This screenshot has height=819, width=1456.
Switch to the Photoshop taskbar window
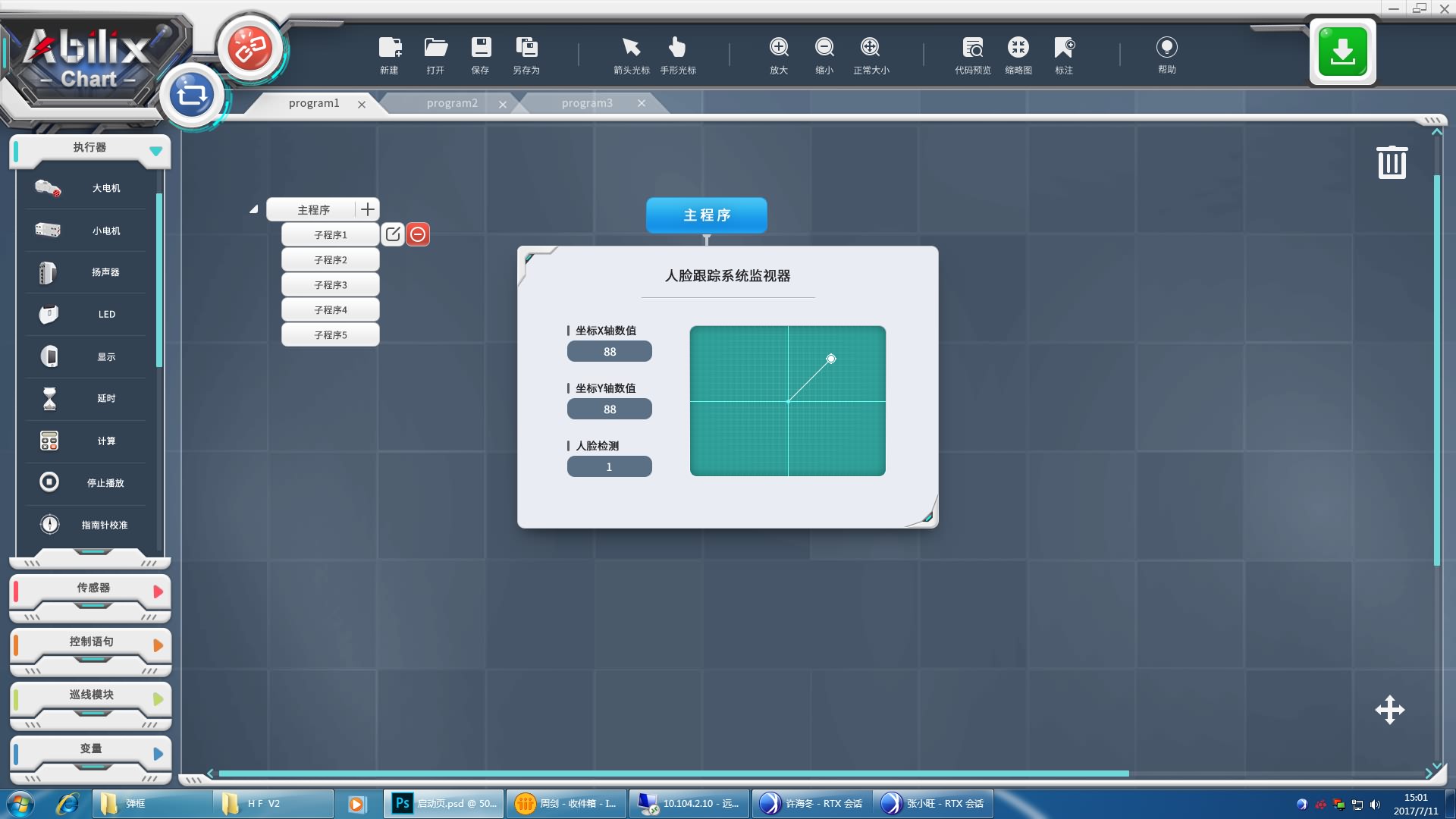444,804
